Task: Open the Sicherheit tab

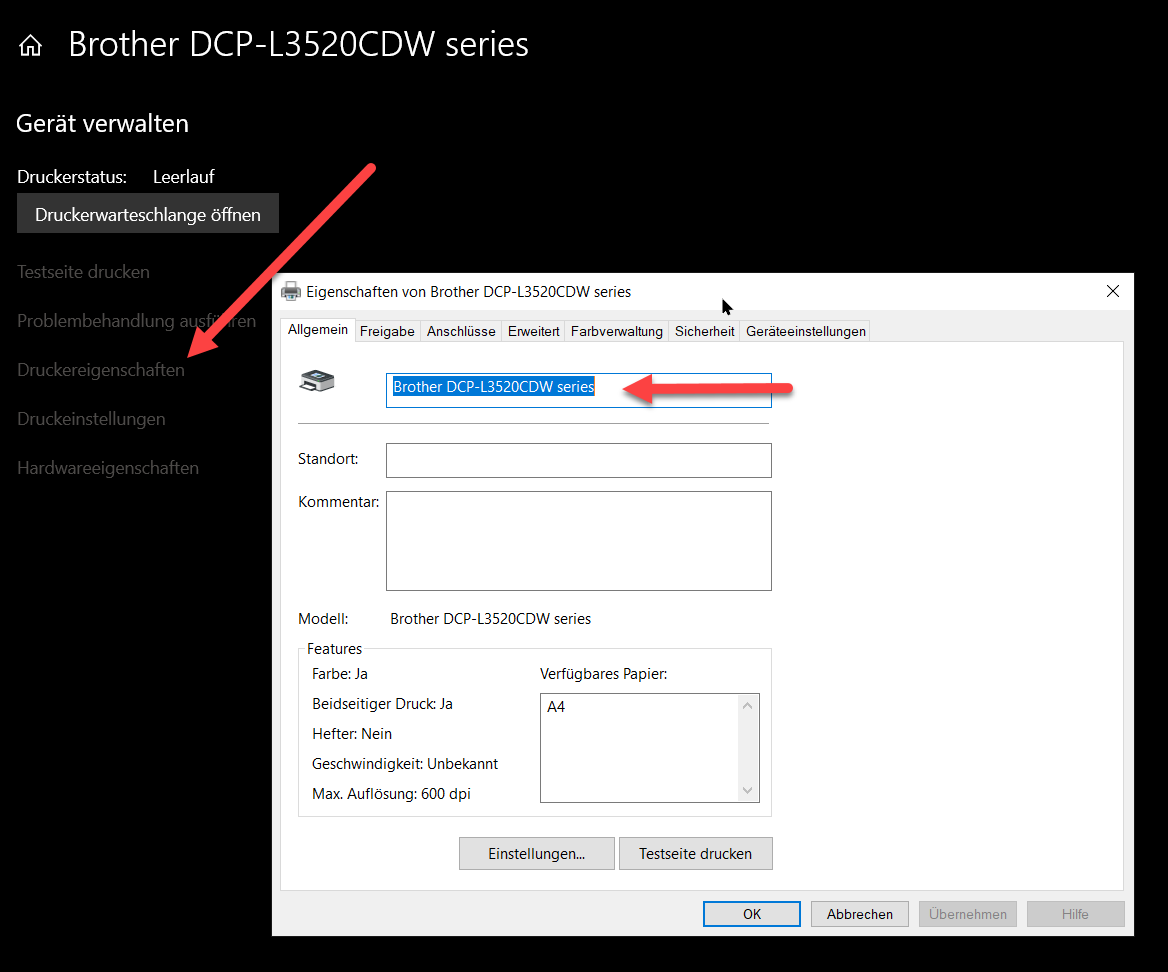Action: (705, 331)
